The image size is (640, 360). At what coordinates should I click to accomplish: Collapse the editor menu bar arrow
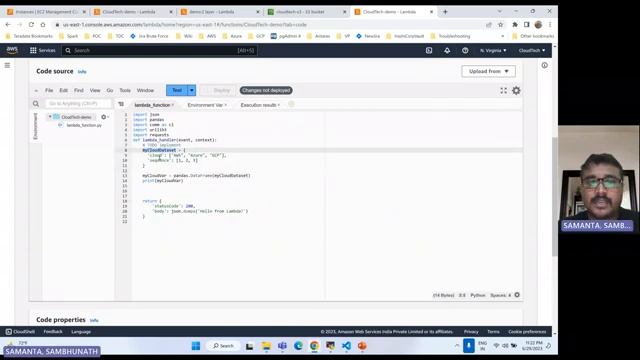coord(36,91)
